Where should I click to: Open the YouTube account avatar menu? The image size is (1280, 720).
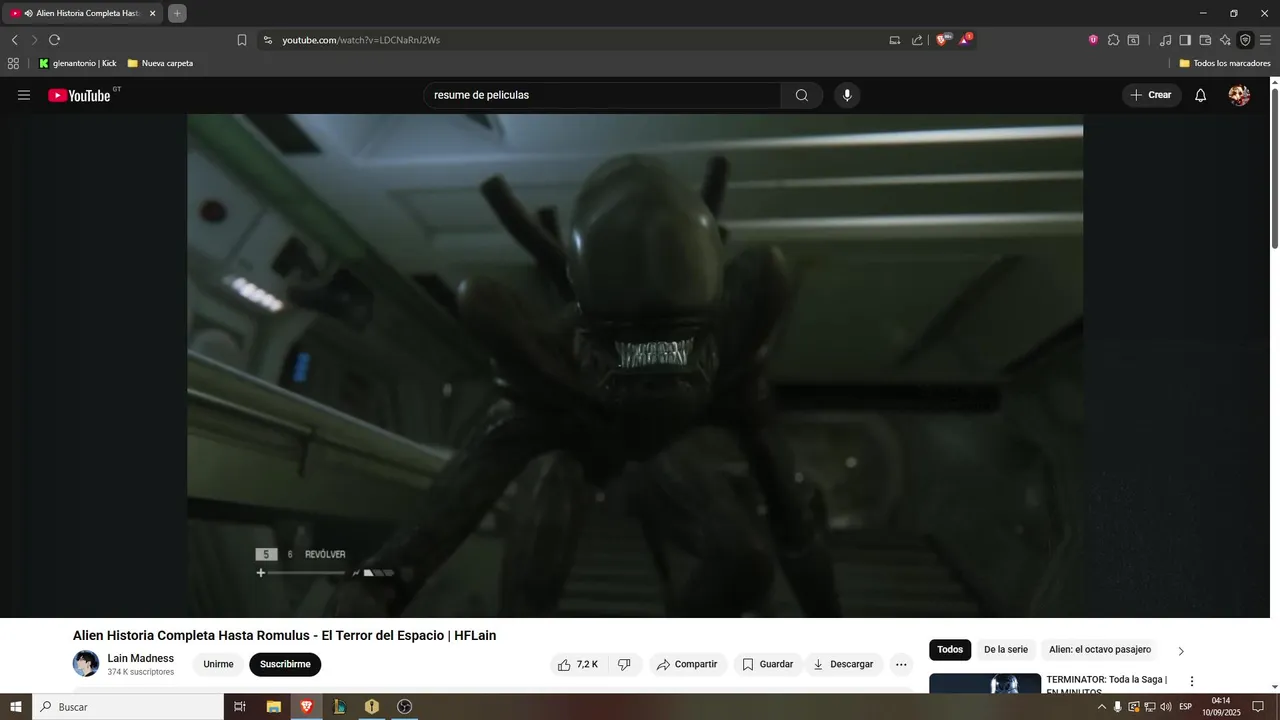click(x=1239, y=95)
